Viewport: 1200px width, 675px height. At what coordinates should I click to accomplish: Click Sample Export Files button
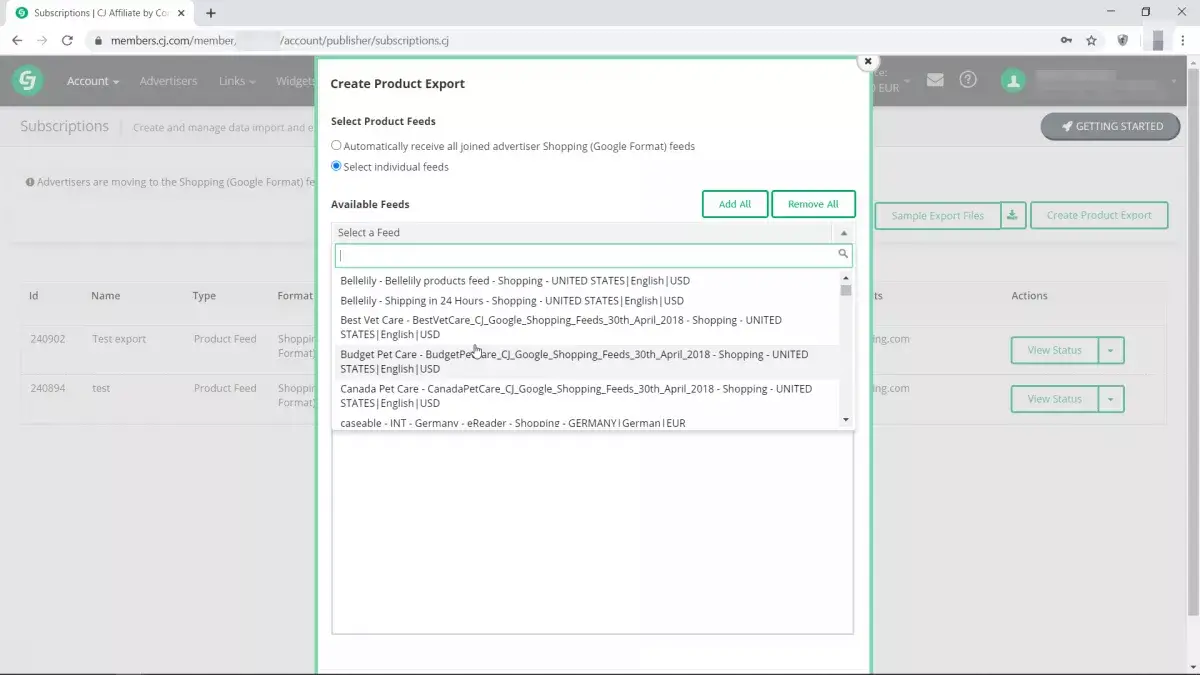click(938, 215)
